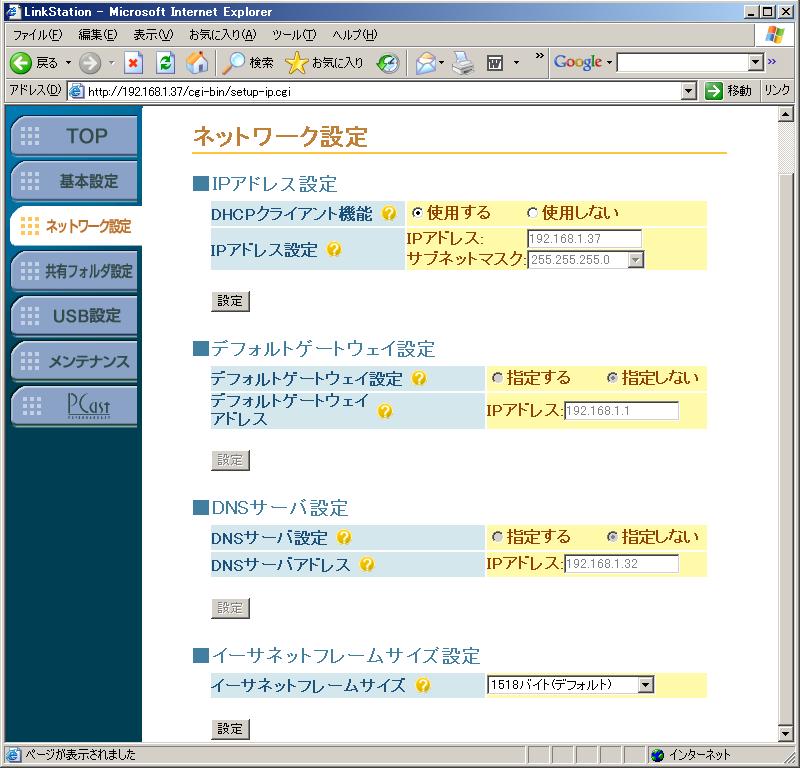Go to TOP sidebar page
800x768 pixels.
coord(74,136)
